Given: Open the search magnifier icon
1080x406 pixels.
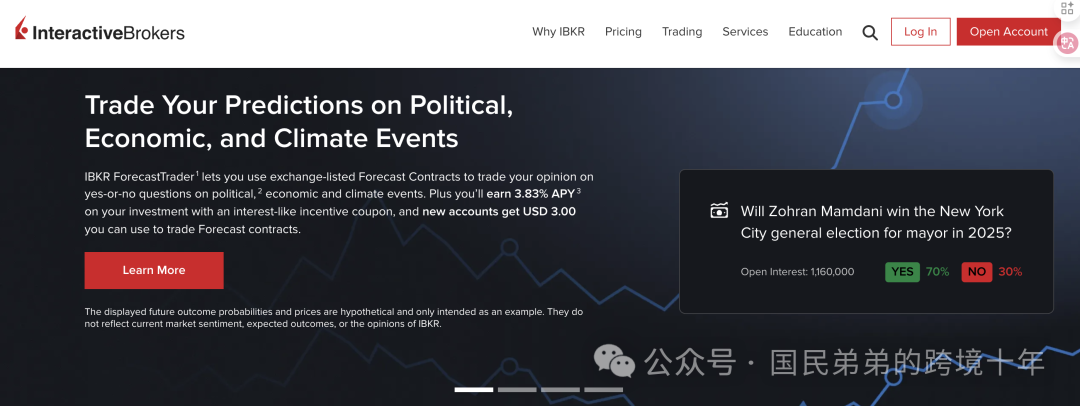Looking at the screenshot, I should (870, 32).
